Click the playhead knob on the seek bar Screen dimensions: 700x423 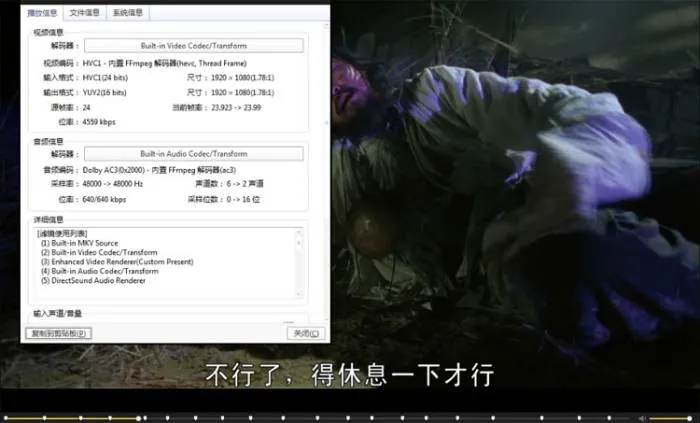coord(139,418)
